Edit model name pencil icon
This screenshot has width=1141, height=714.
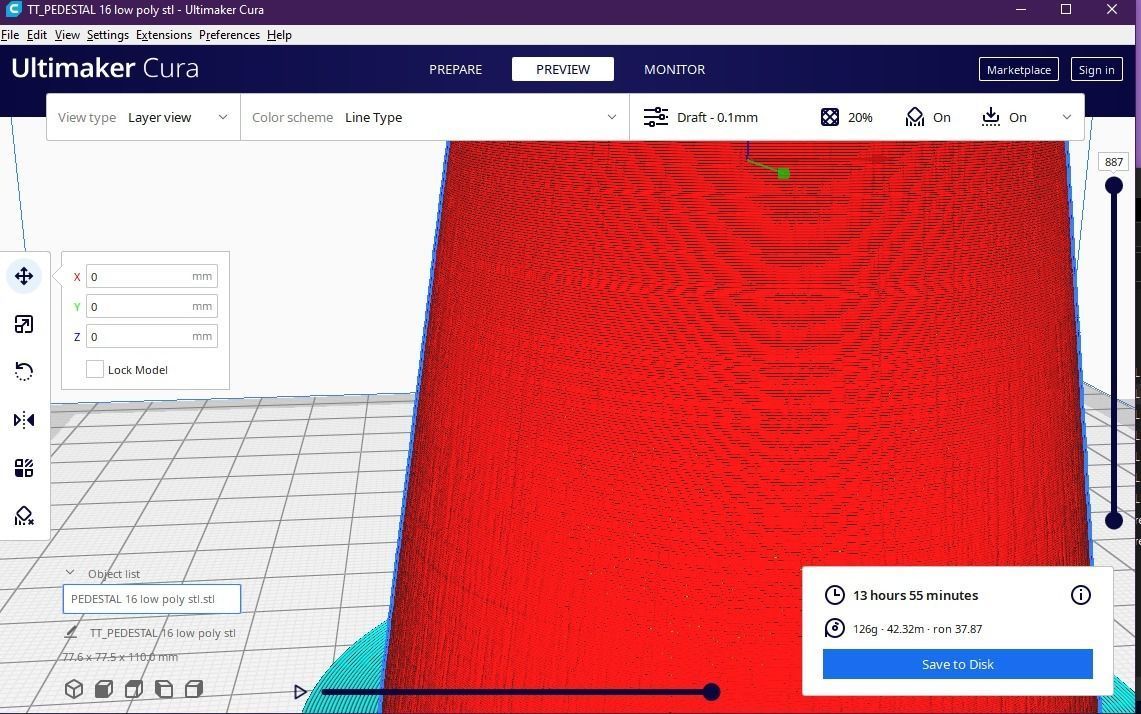point(71,632)
